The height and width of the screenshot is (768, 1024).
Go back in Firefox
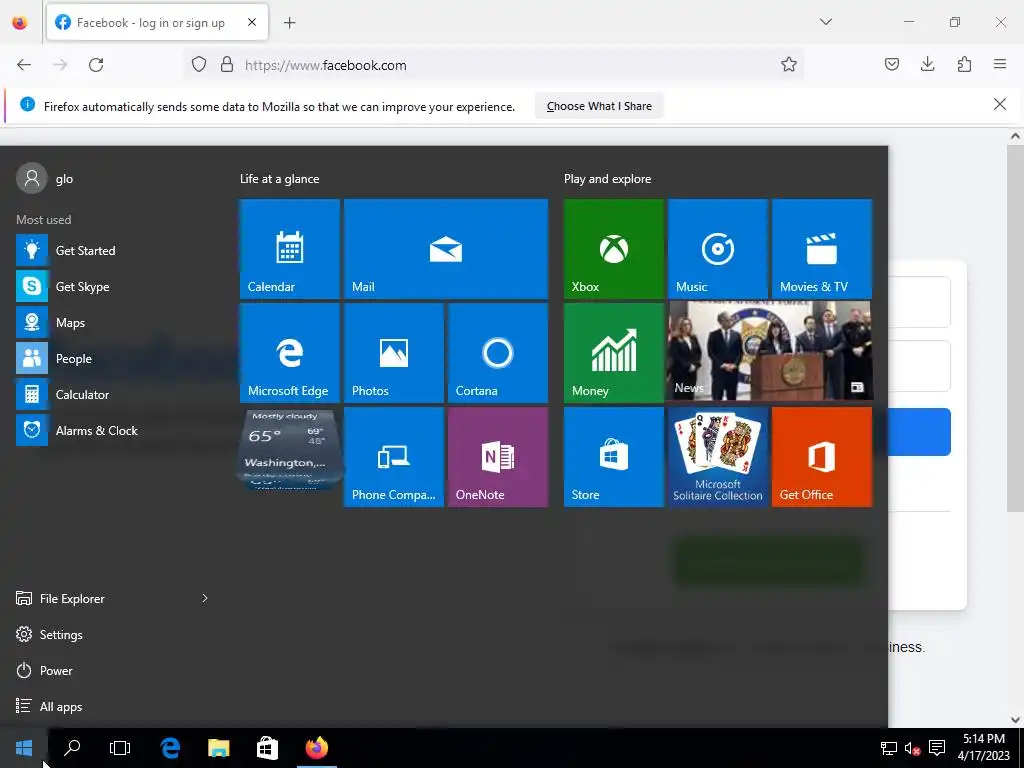tap(24, 65)
